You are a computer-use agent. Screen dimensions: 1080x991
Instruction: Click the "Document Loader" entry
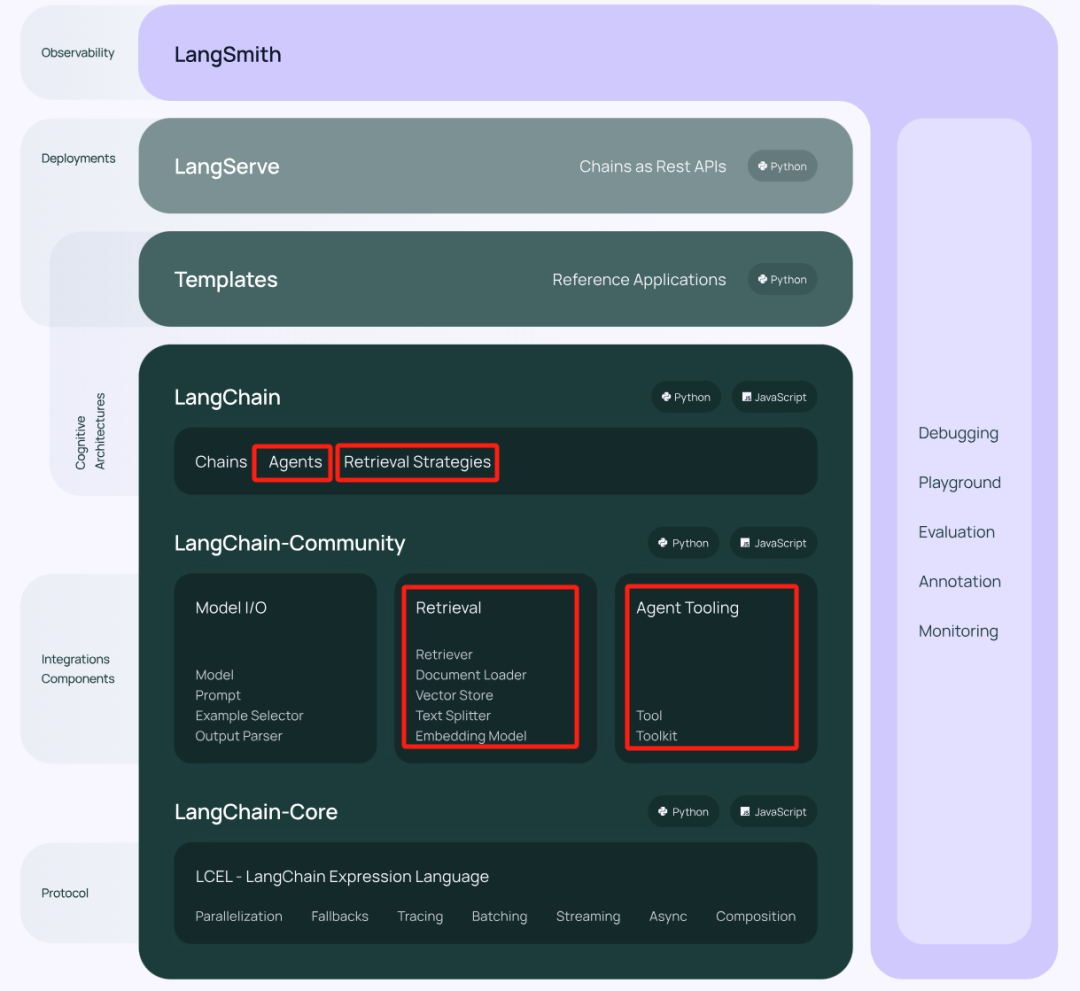(x=471, y=675)
